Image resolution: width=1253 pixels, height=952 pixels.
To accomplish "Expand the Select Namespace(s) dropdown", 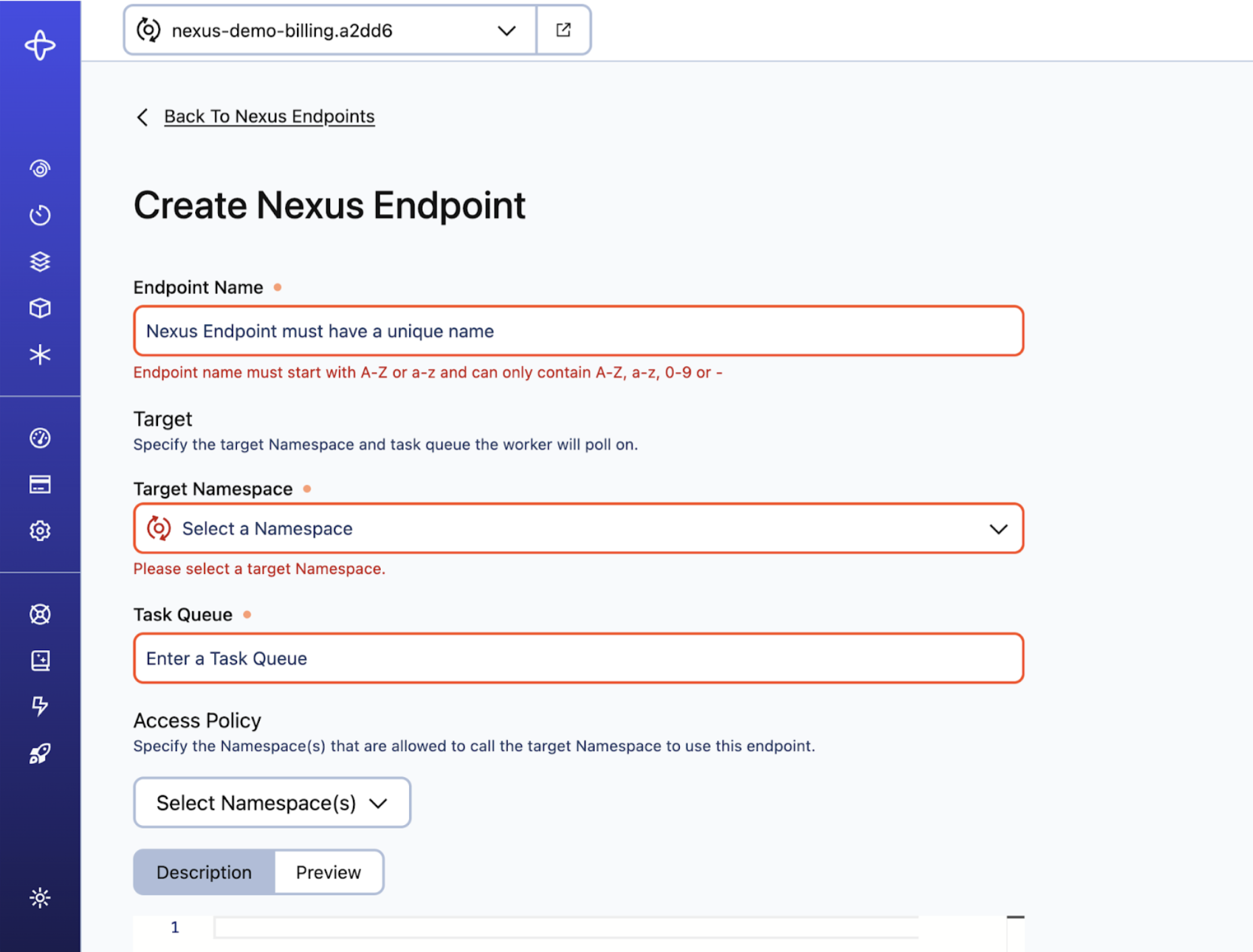I will click(x=271, y=802).
